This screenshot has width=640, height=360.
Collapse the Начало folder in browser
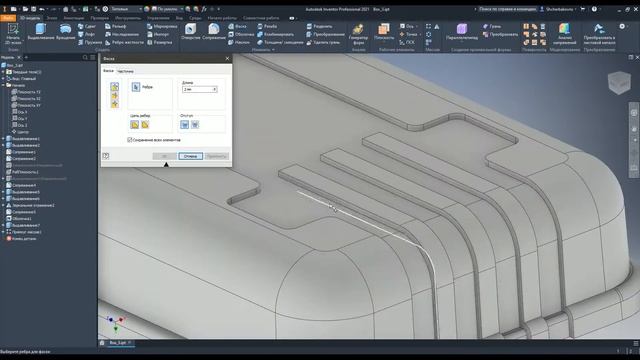click(x=3, y=85)
